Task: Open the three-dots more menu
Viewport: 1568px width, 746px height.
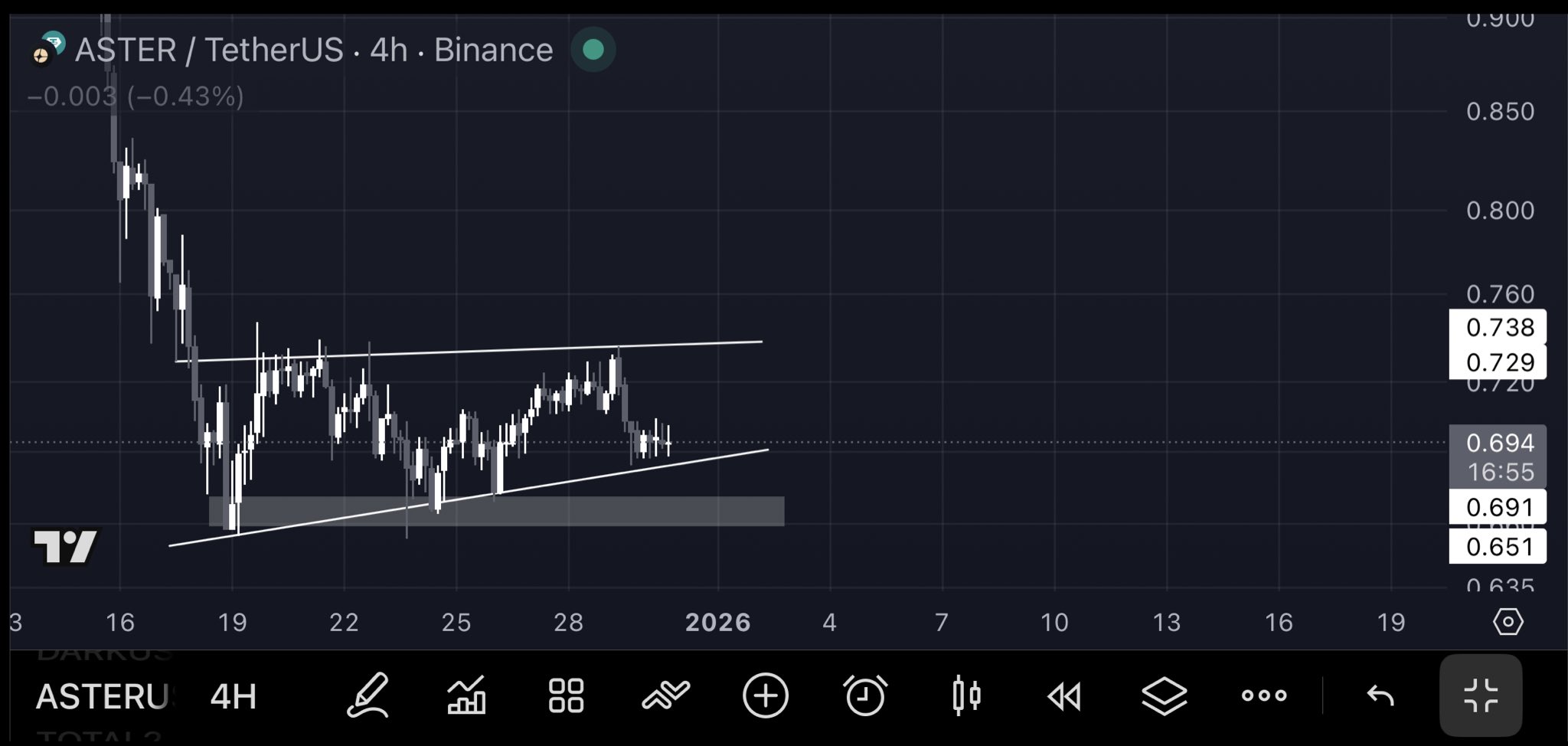Action: (x=1263, y=695)
